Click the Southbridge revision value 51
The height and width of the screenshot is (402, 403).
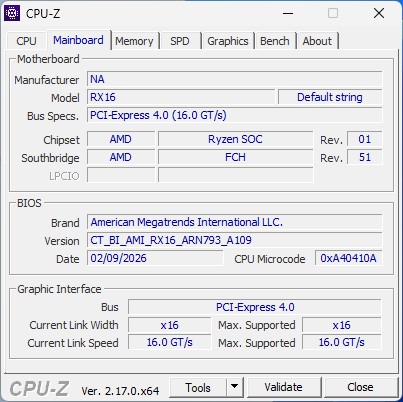click(365, 157)
